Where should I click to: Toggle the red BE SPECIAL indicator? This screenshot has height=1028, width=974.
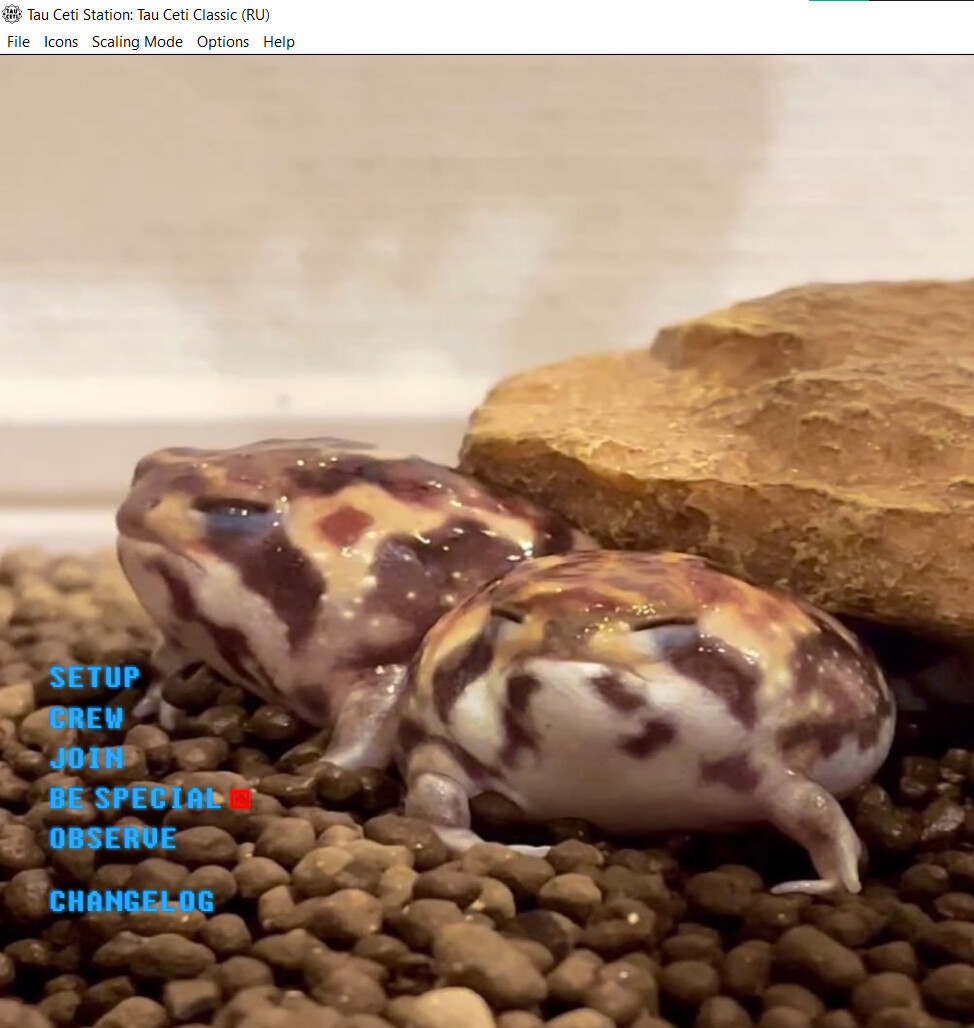click(241, 799)
